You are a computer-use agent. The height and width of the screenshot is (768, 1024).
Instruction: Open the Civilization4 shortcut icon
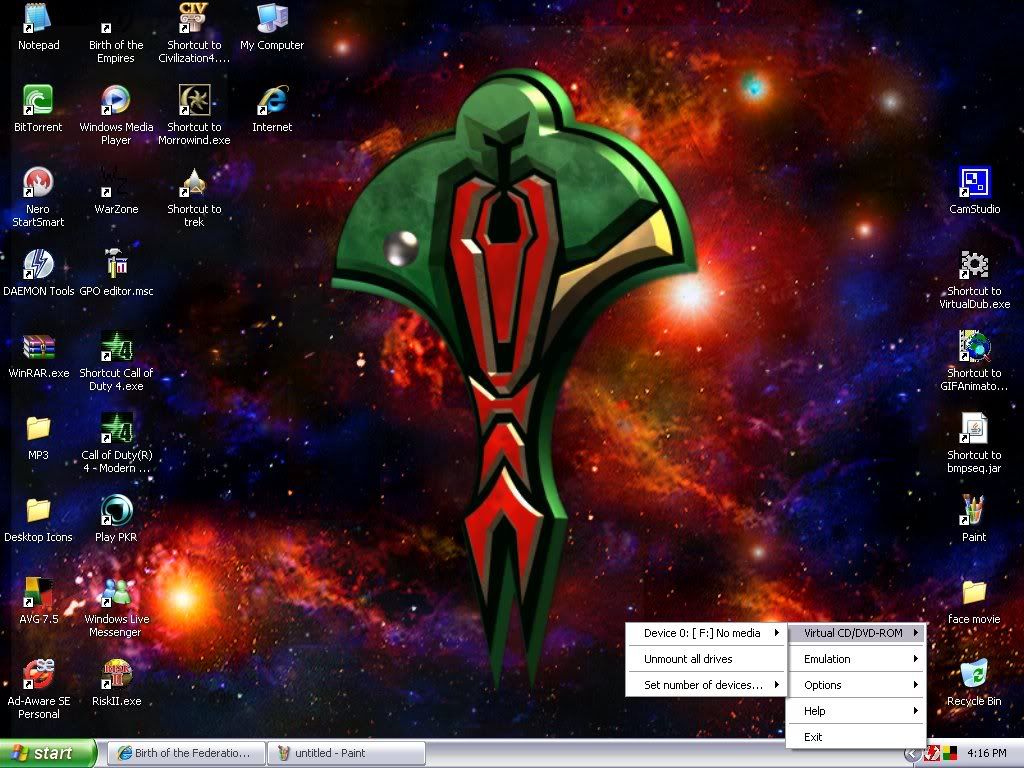[194, 20]
